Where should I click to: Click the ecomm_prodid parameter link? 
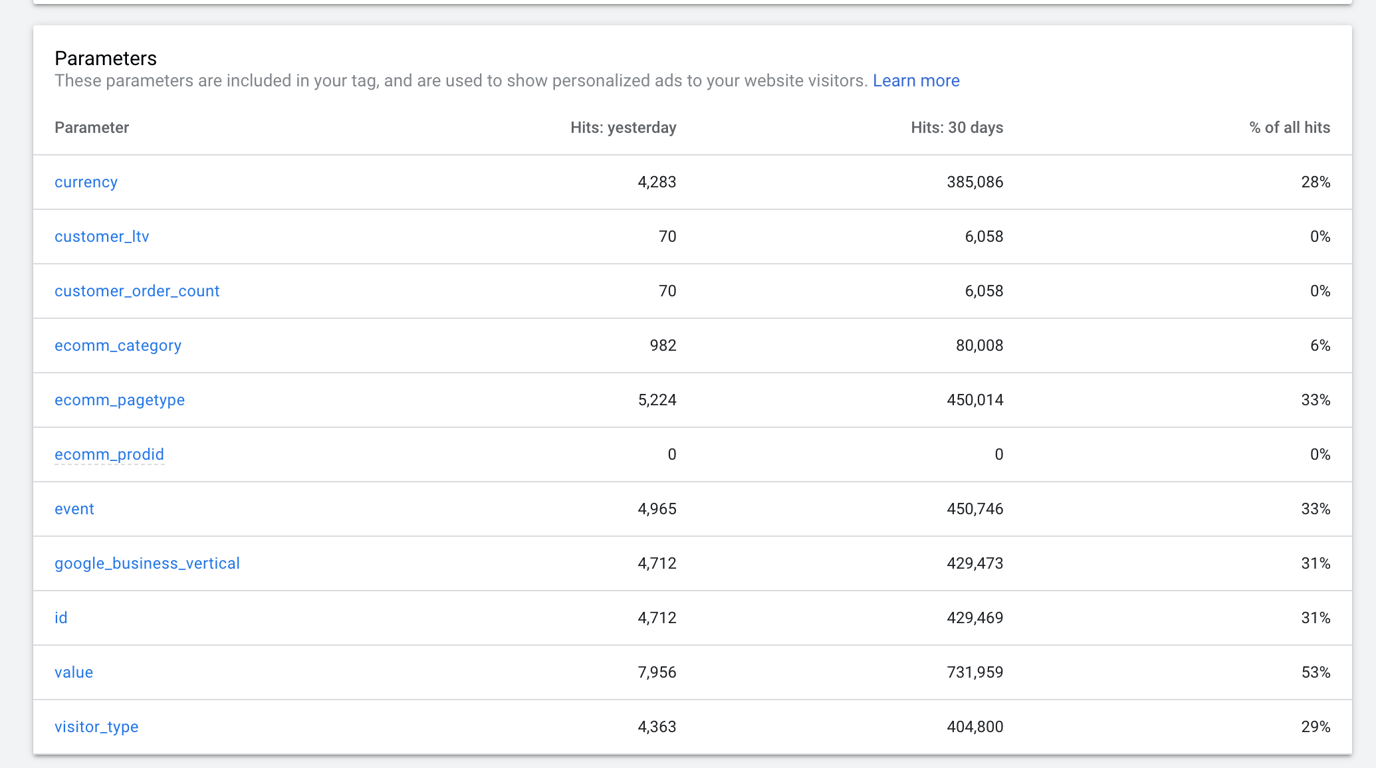click(x=109, y=455)
